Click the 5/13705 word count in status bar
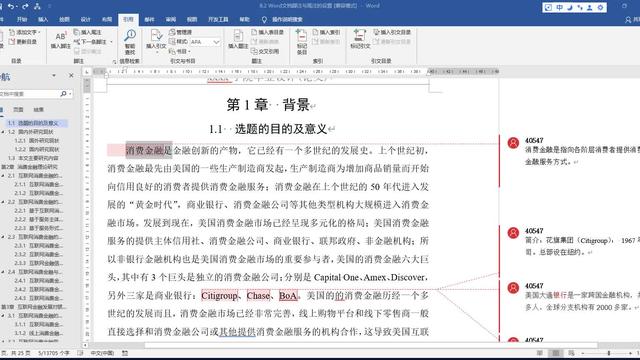Image resolution: width=640 pixels, height=360 pixels. 54,353
